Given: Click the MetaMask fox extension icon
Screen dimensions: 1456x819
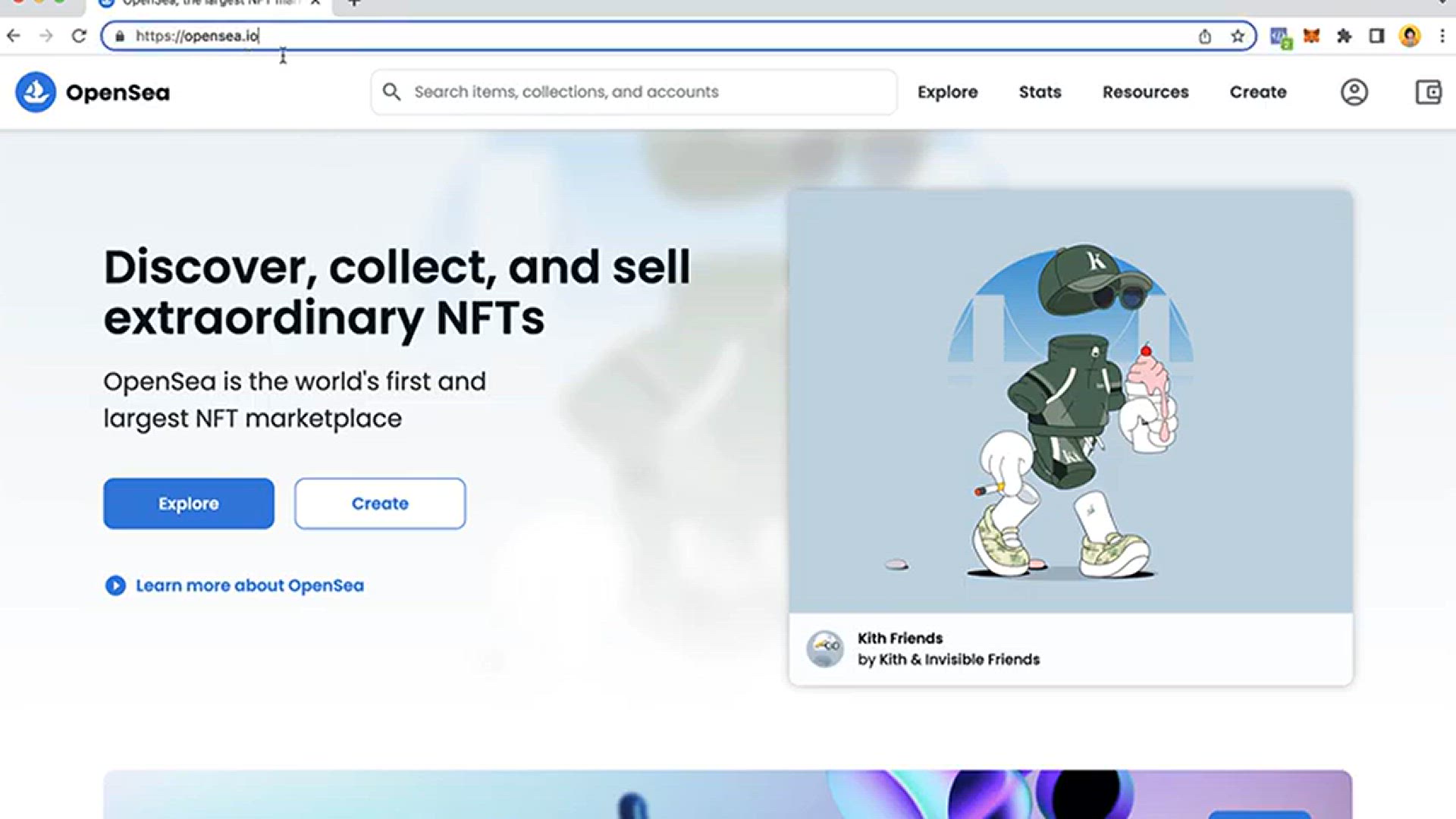Looking at the screenshot, I should click(x=1311, y=36).
